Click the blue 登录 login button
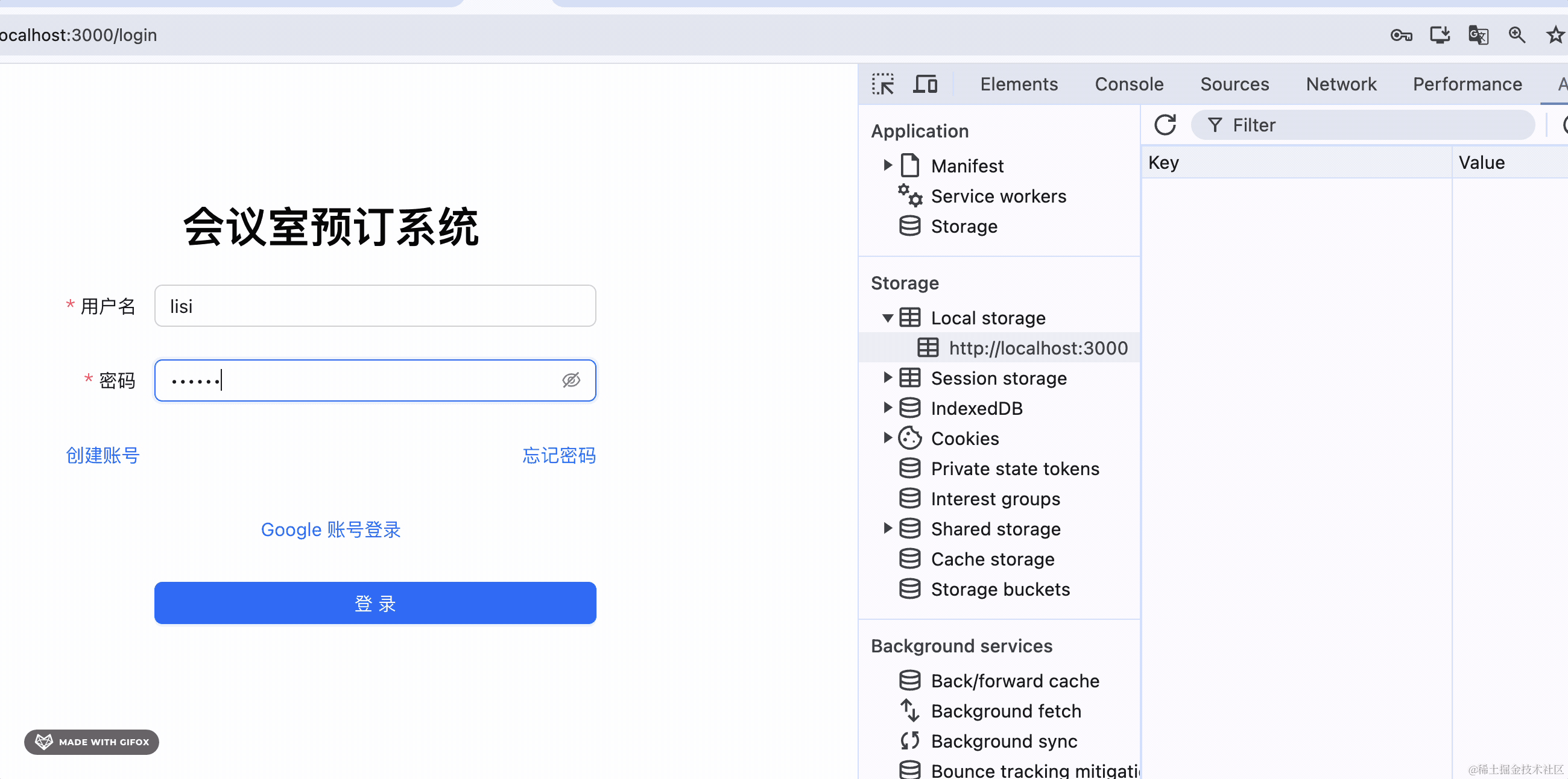Viewport: 1568px width, 779px height. (x=375, y=603)
